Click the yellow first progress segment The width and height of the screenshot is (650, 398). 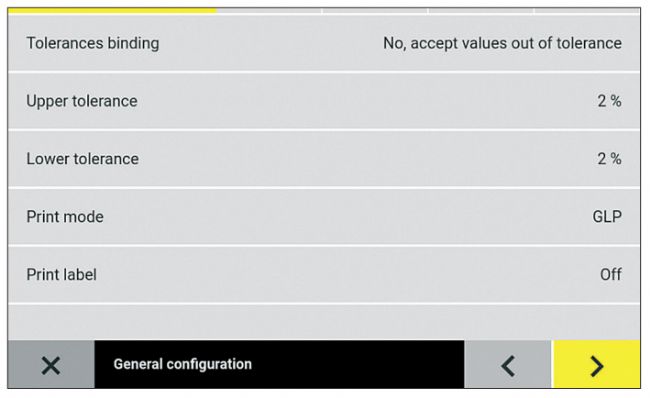[x=112, y=11]
